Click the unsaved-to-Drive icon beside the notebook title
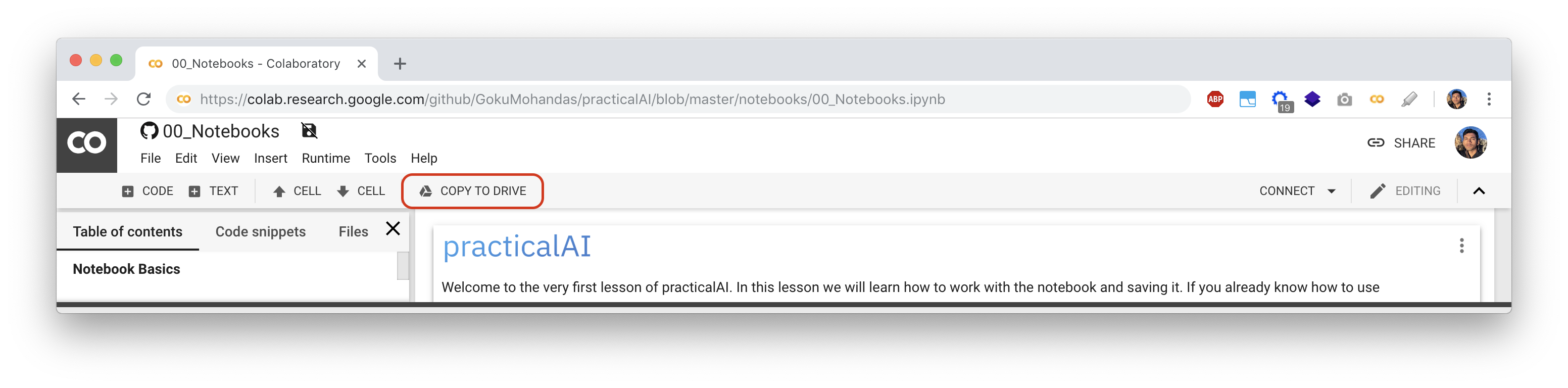The image size is (1568, 388). pos(309,130)
